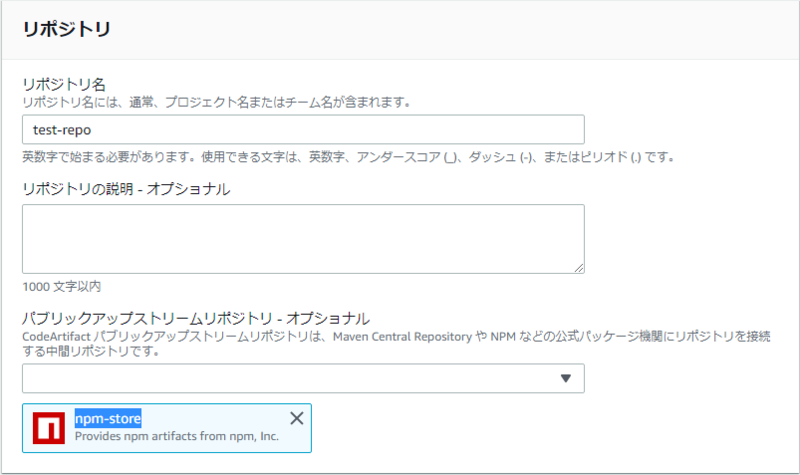This screenshot has width=800, height=475.
Task: Click the repository description text area
Action: 303,239
